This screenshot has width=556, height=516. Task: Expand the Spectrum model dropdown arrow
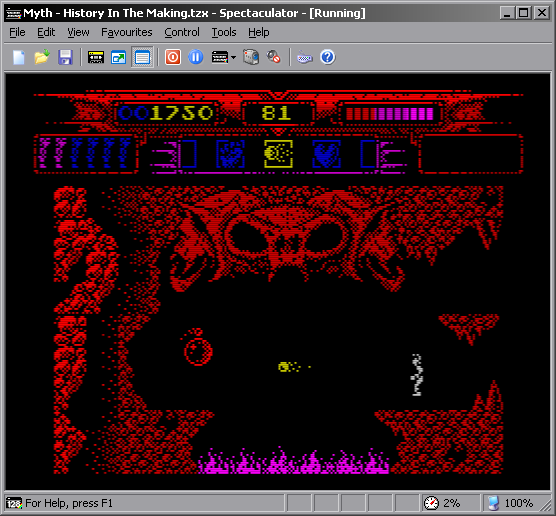(233, 57)
